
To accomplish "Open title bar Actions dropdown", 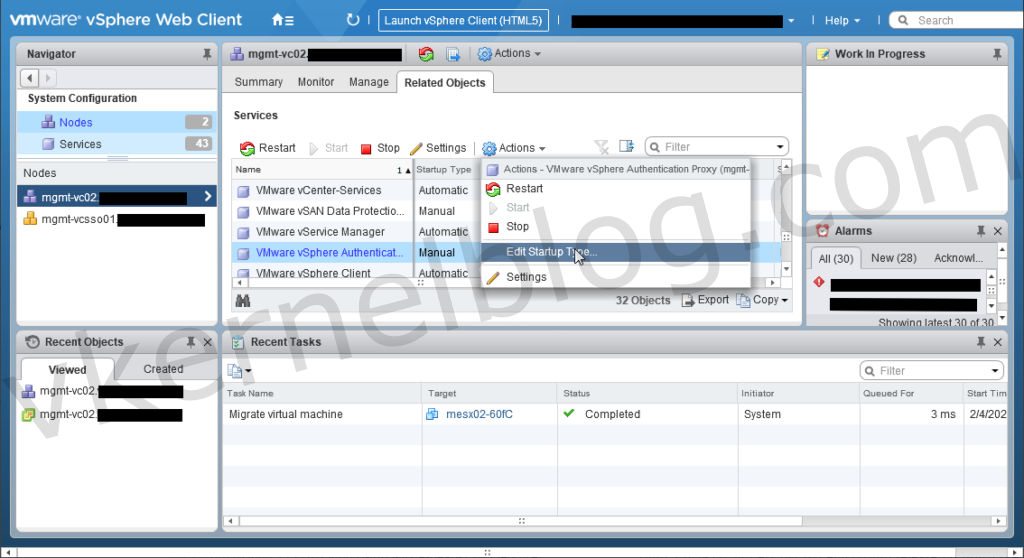I will point(509,54).
